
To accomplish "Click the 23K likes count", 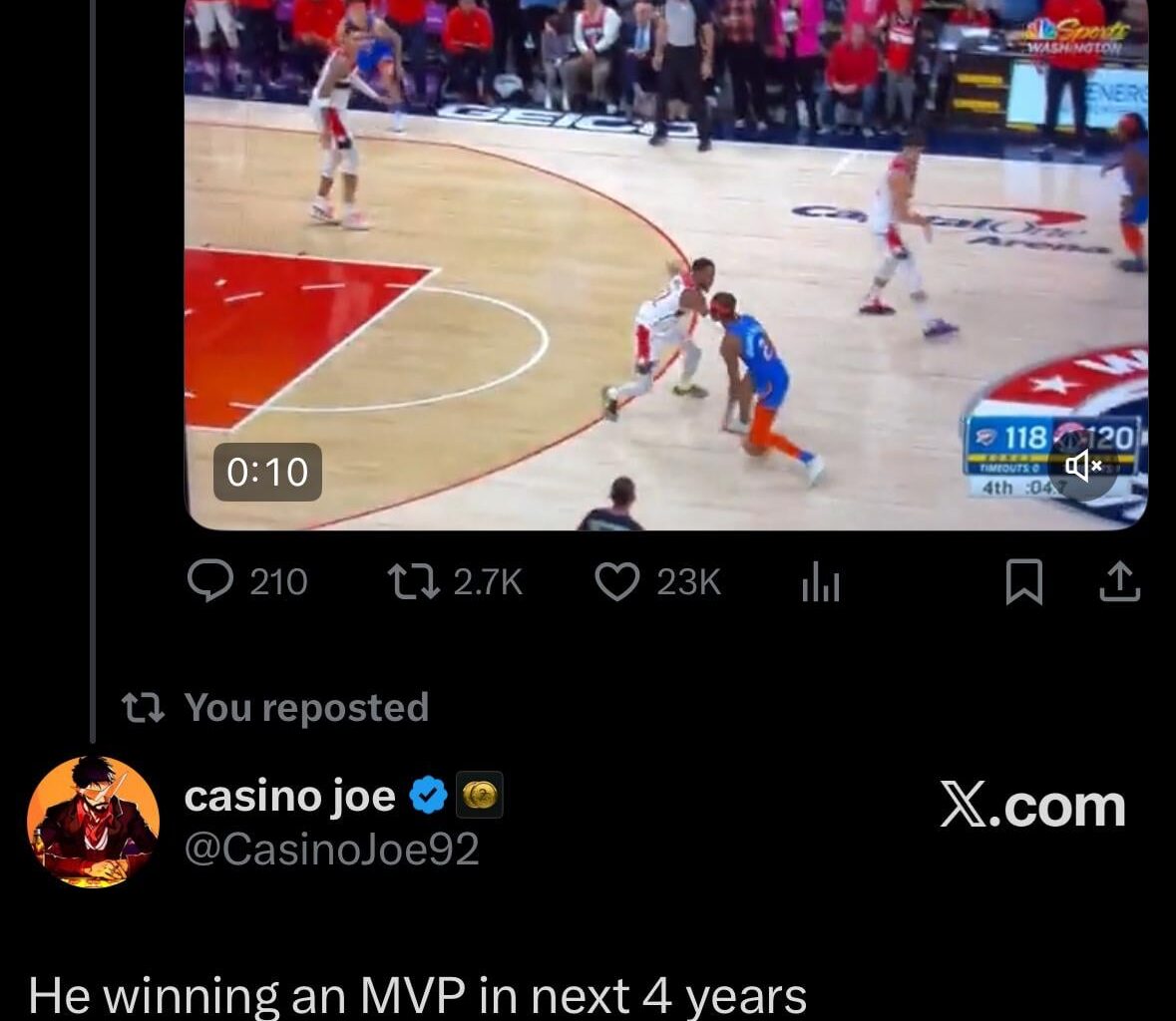I will [x=689, y=582].
